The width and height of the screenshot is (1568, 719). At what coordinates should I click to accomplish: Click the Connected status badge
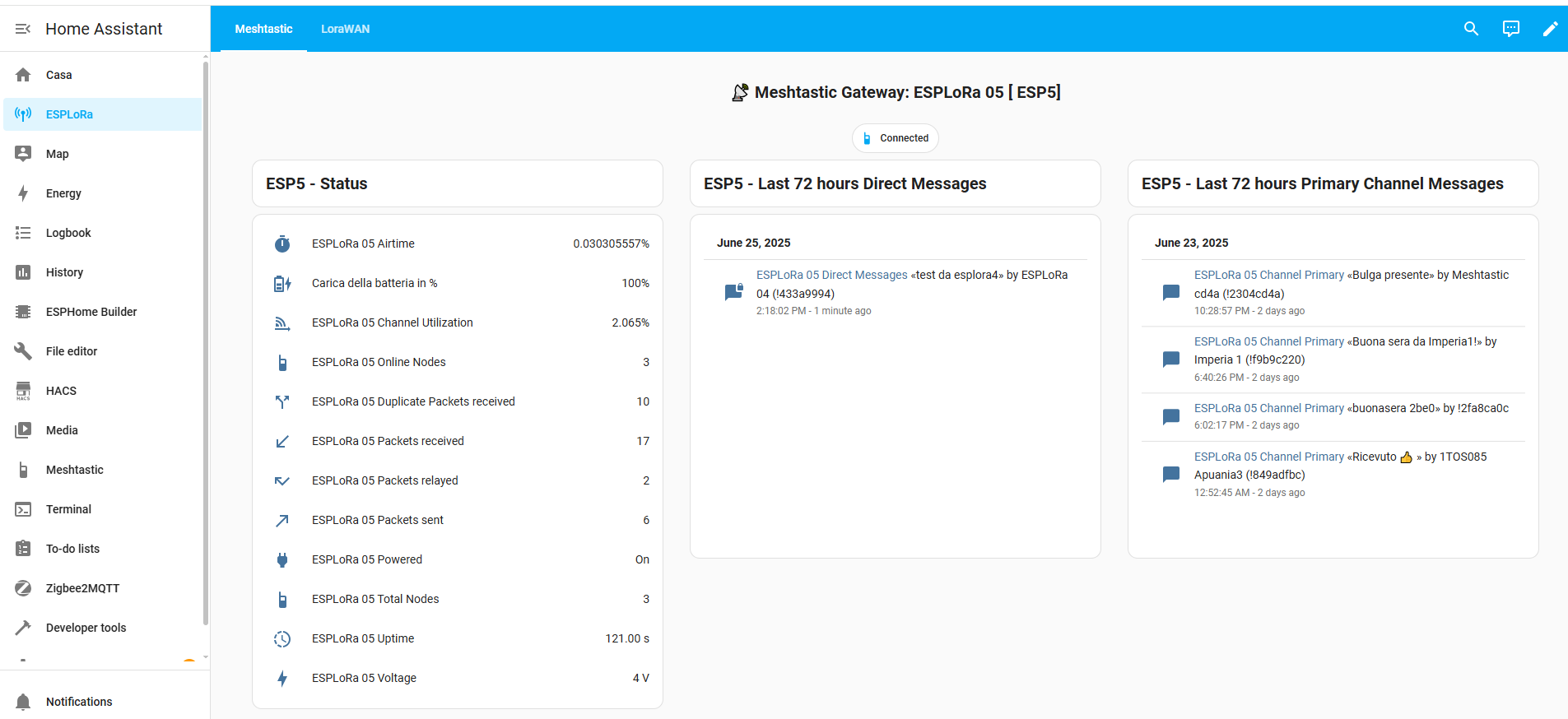click(895, 138)
